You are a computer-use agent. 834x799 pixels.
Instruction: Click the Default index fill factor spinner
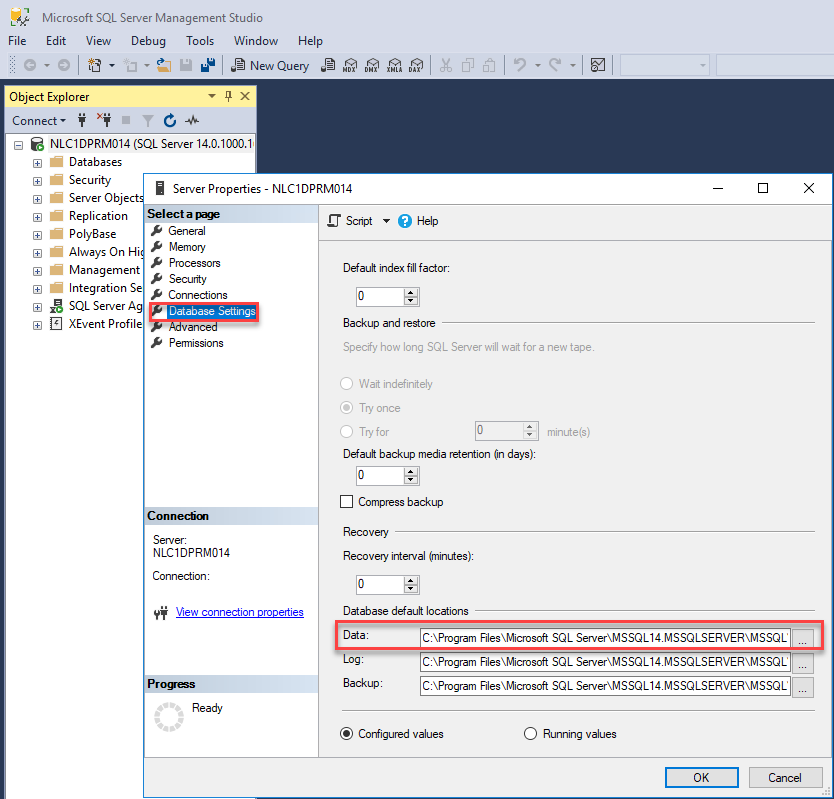(x=410, y=296)
